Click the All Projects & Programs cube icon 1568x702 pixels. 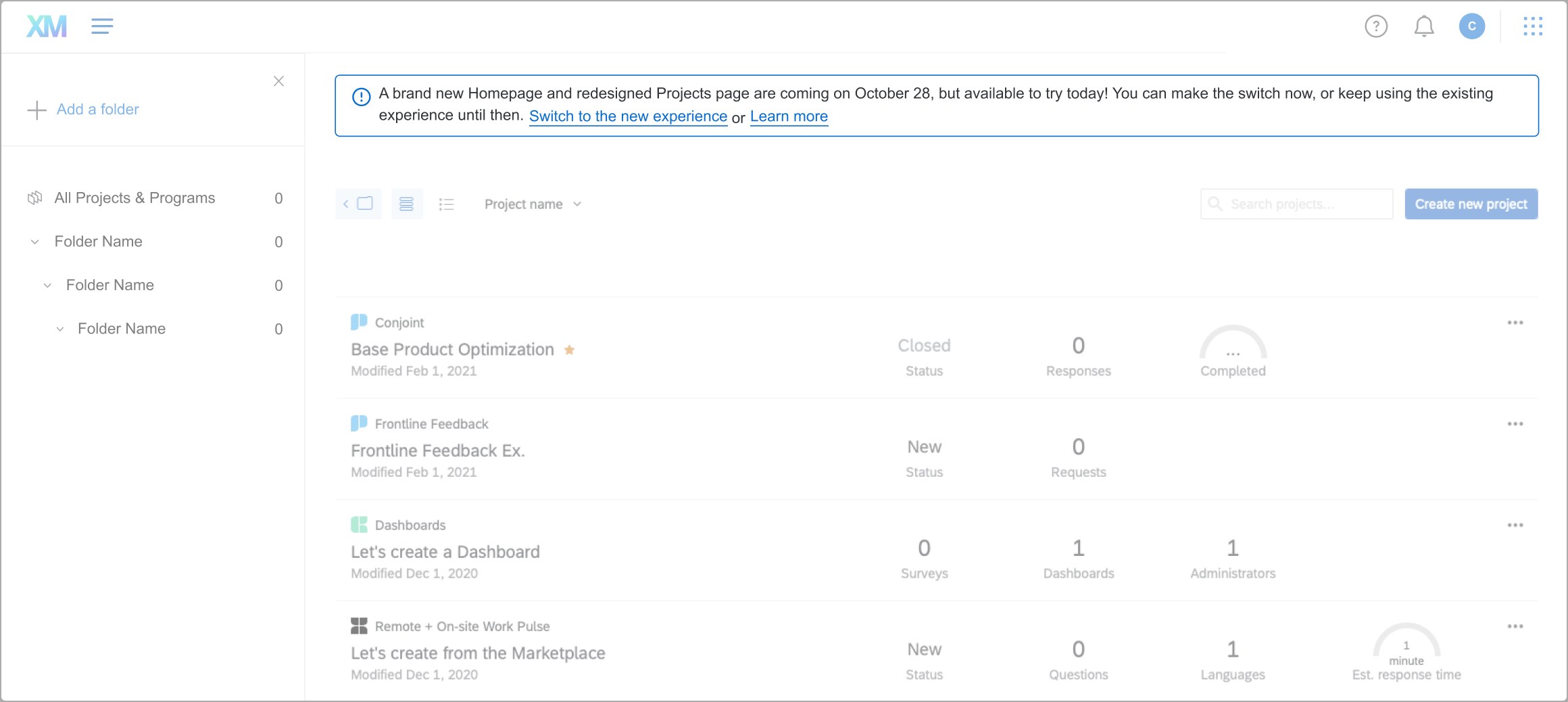point(34,198)
